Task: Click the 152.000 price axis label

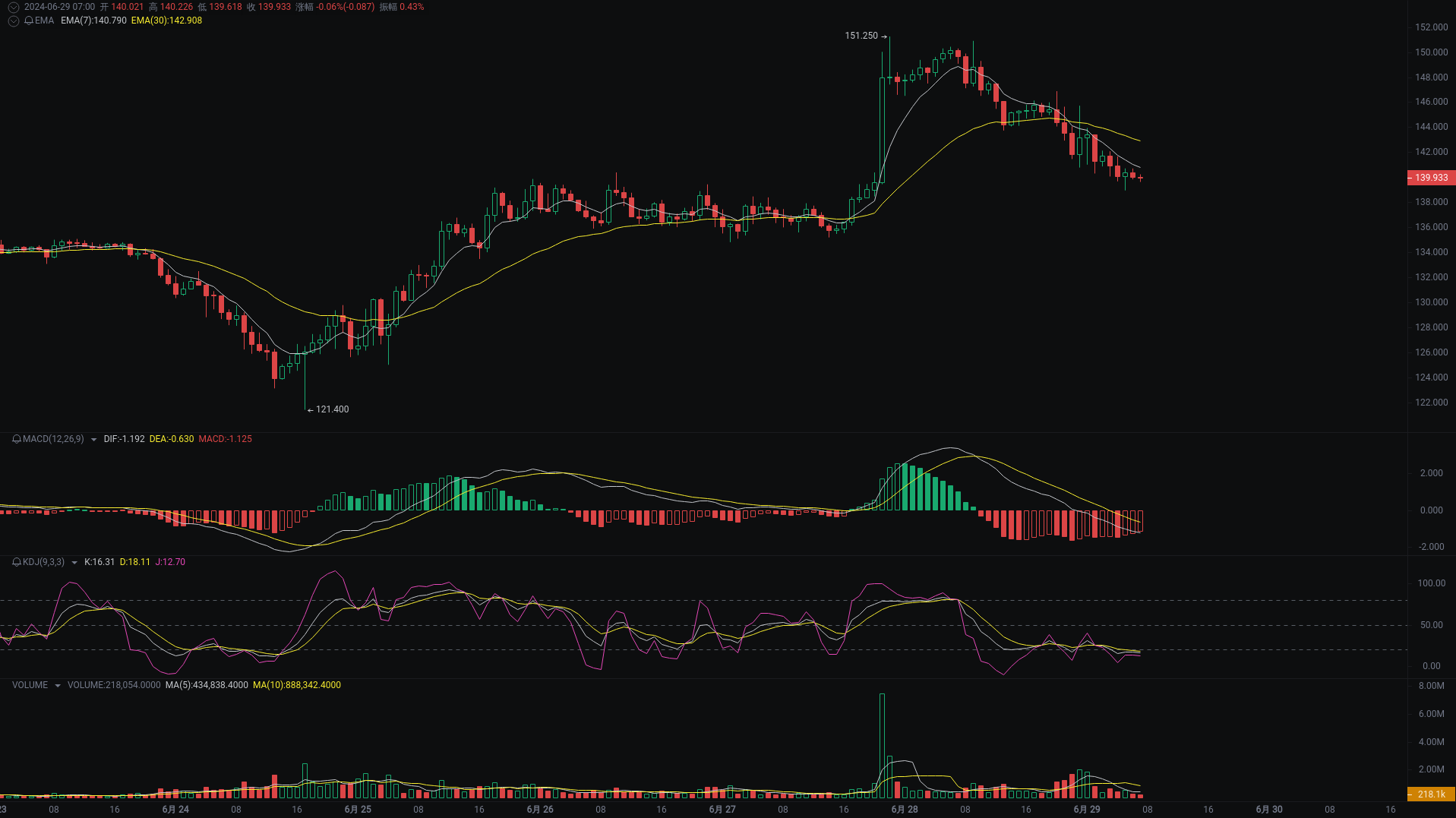Action: click(x=1431, y=27)
